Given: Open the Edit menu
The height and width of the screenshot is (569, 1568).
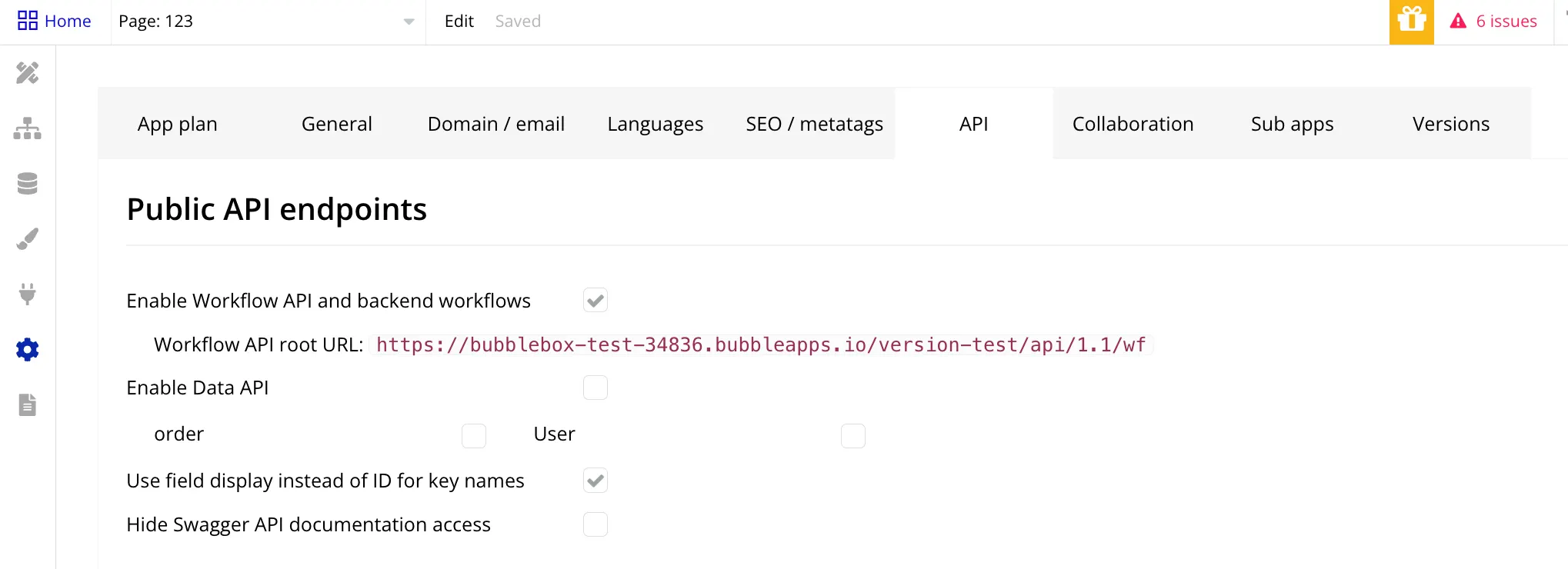Looking at the screenshot, I should 459,22.
